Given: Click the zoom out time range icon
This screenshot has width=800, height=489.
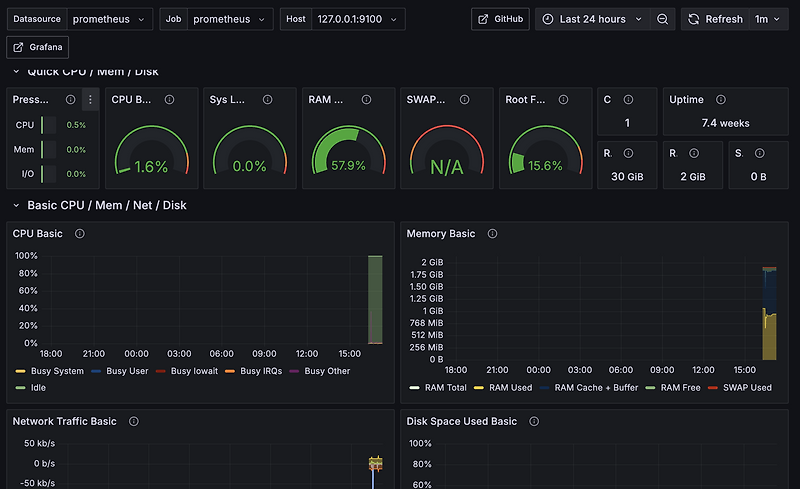Looking at the screenshot, I should tap(662, 19).
